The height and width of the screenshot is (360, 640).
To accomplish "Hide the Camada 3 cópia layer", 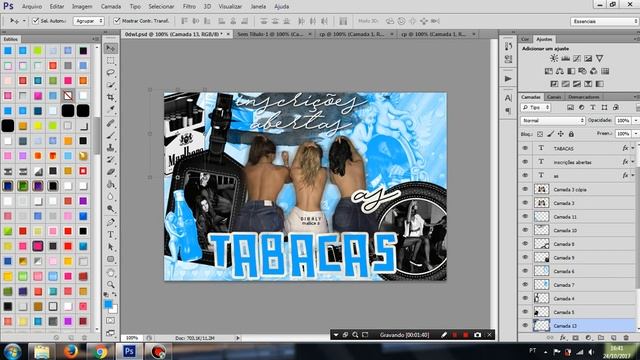I will coord(525,189).
